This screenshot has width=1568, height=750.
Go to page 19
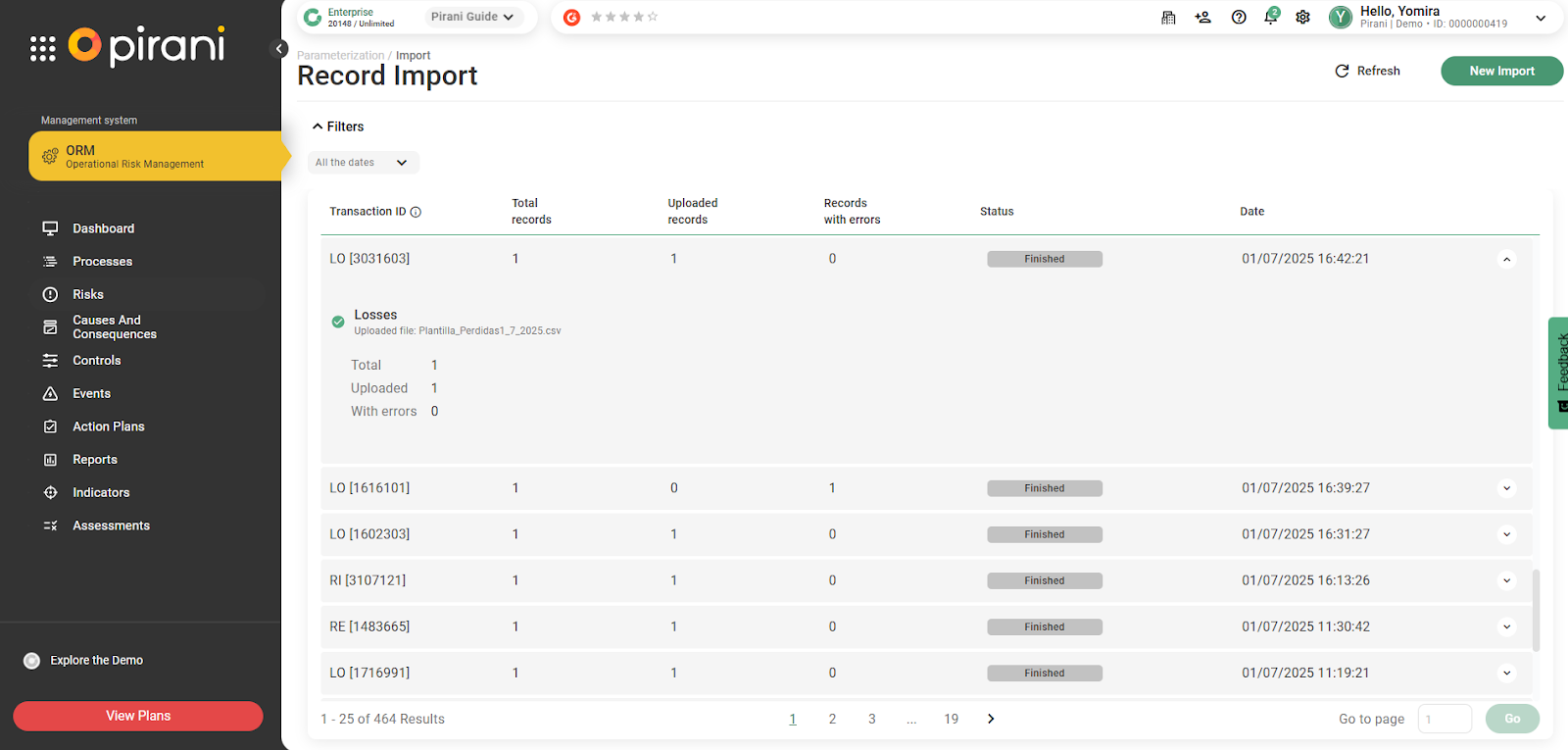tap(951, 719)
